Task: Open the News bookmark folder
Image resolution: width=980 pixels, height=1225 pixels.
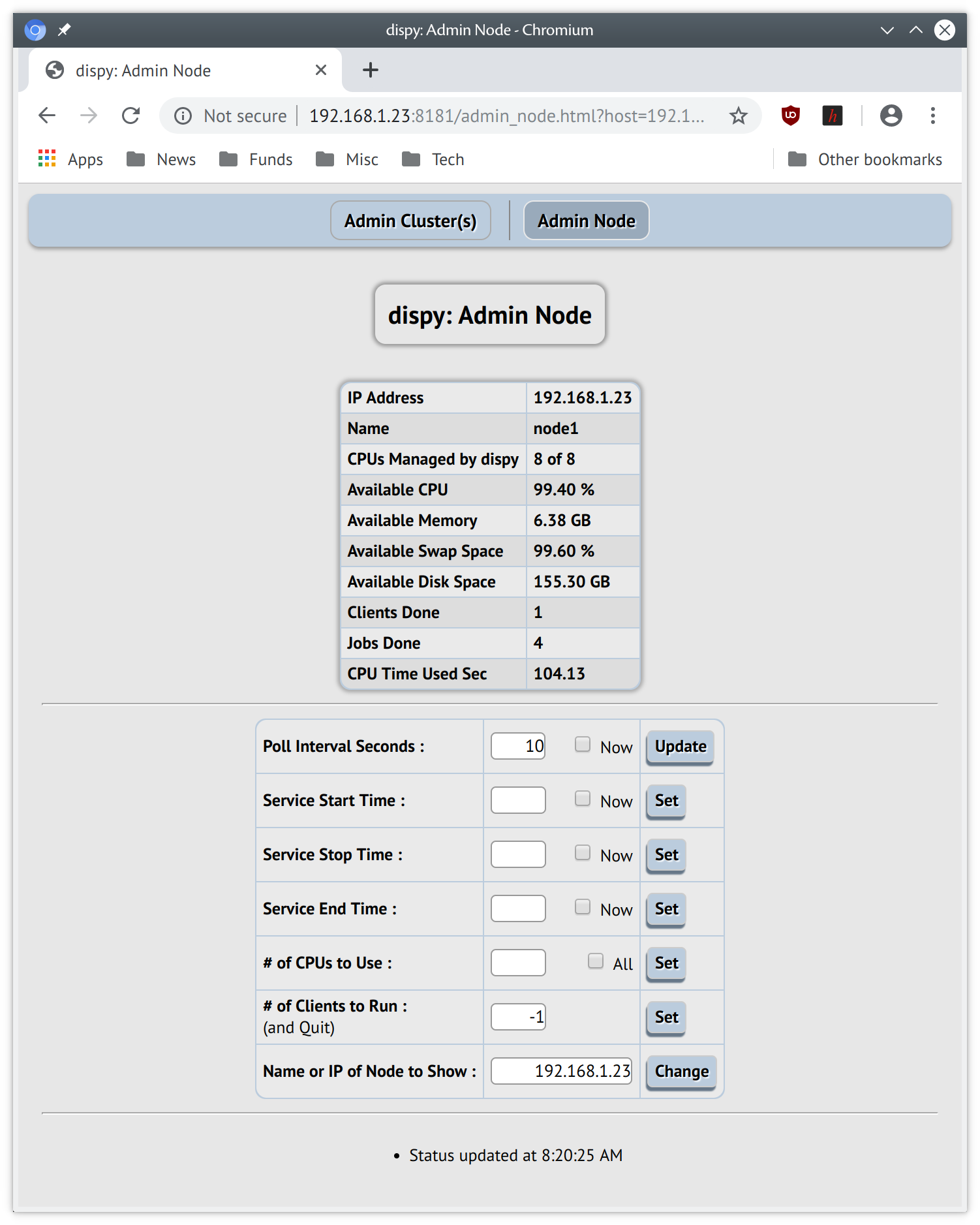Action: [x=161, y=159]
